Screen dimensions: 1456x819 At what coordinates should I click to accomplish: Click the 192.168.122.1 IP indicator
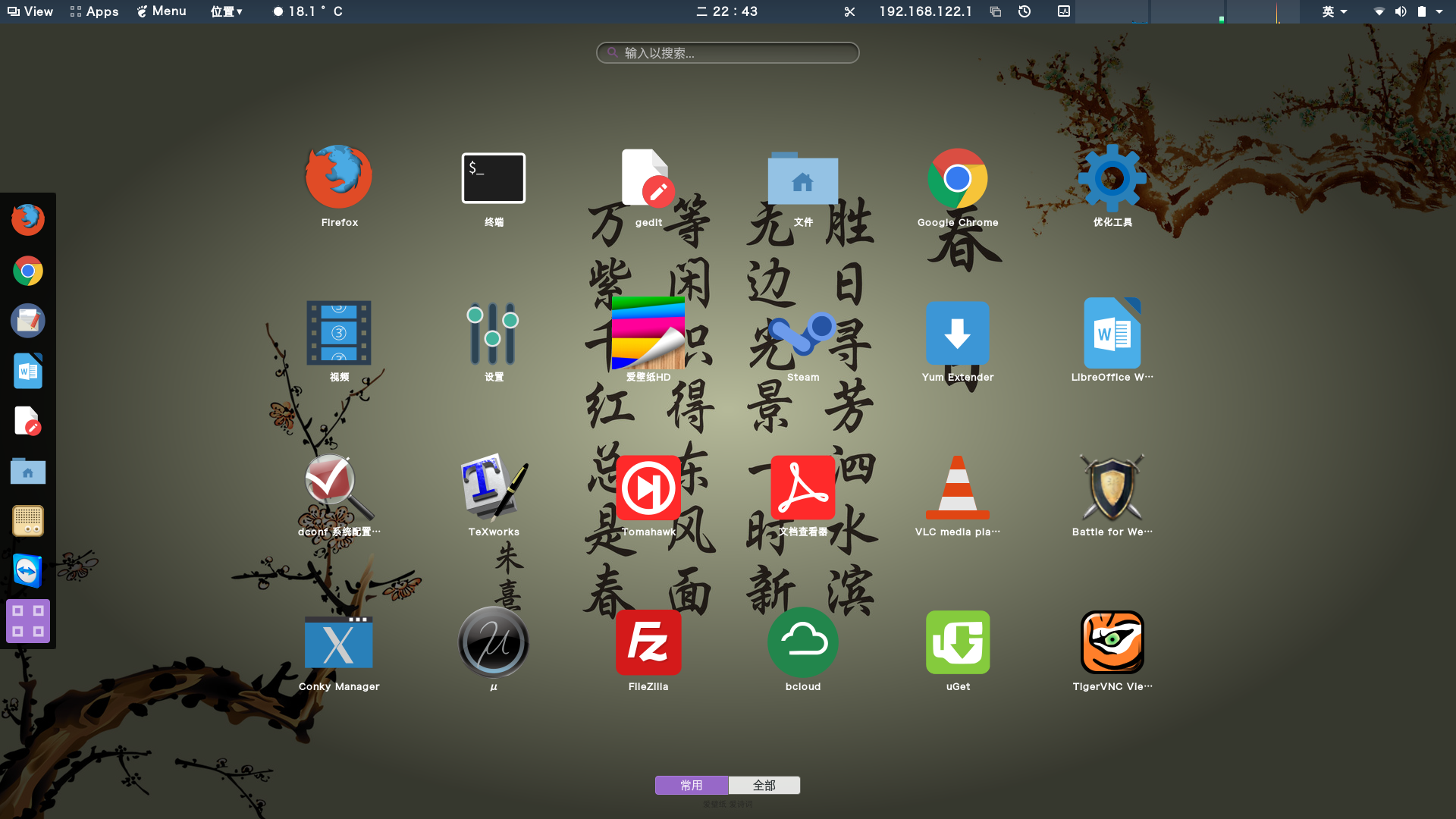pos(925,11)
